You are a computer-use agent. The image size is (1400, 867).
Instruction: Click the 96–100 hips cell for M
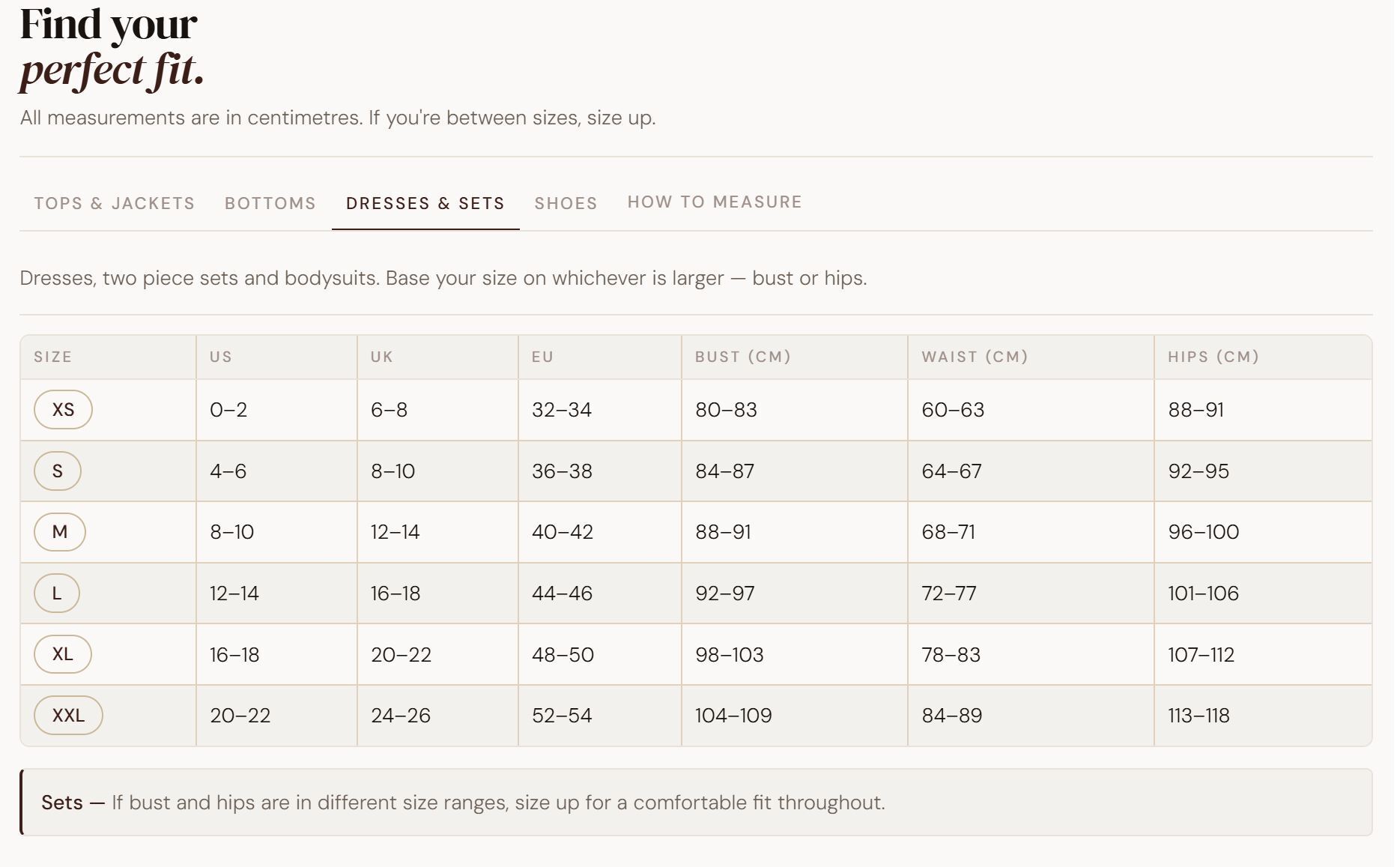1203,532
